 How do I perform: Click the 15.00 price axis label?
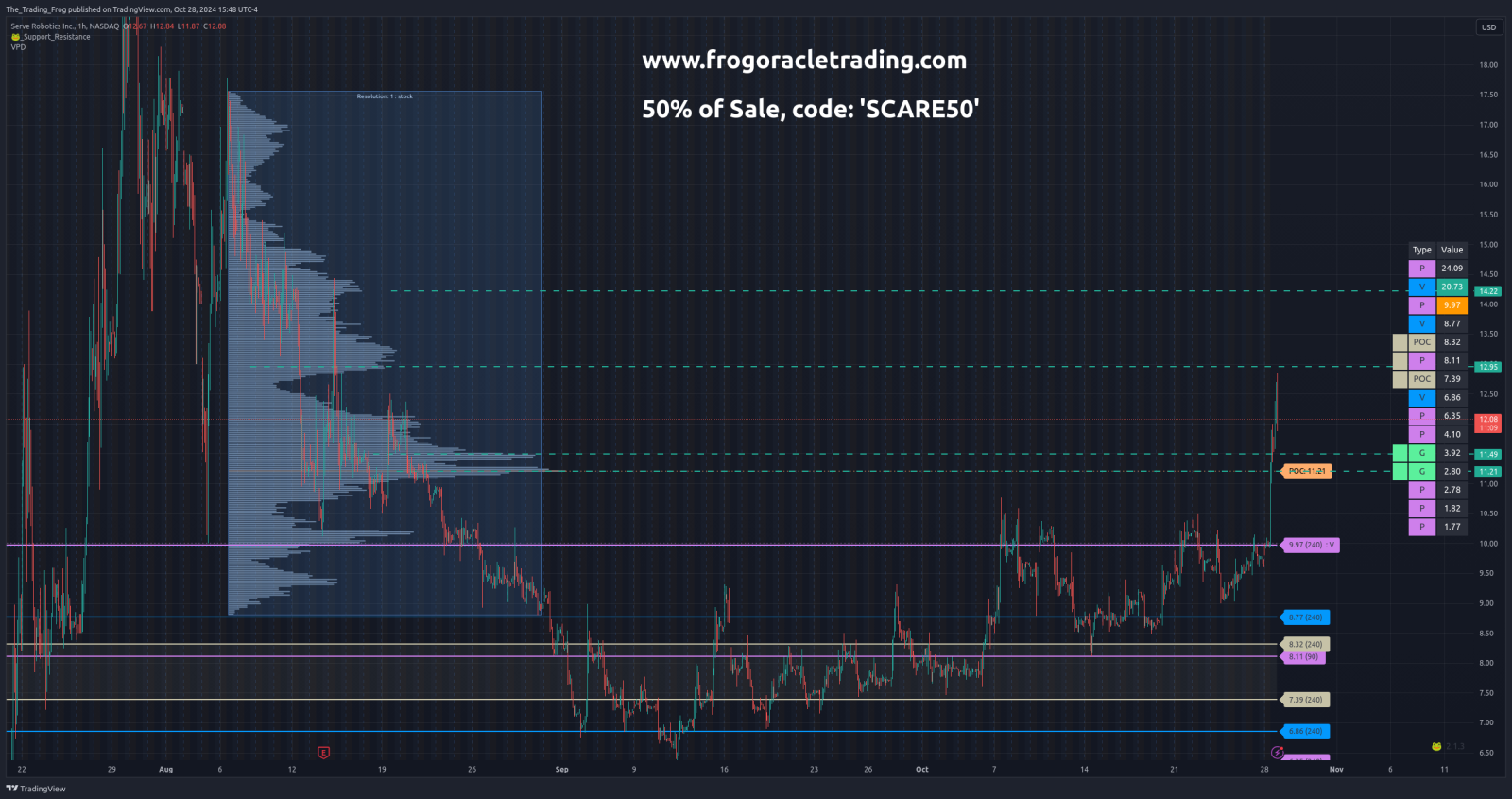point(1488,245)
